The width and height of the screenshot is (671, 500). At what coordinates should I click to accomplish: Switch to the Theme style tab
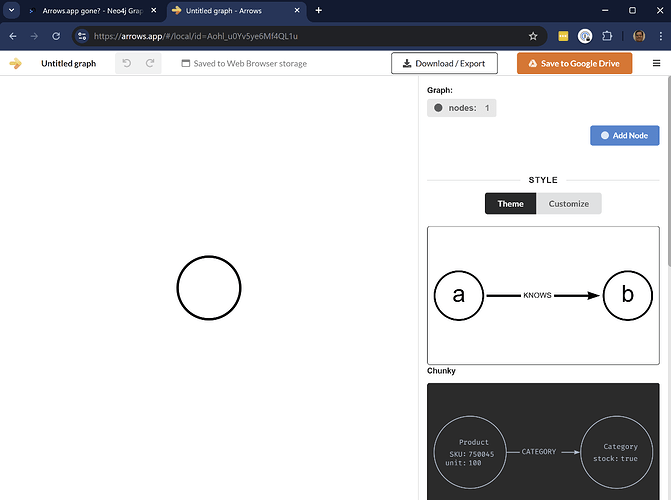pyautogui.click(x=510, y=204)
